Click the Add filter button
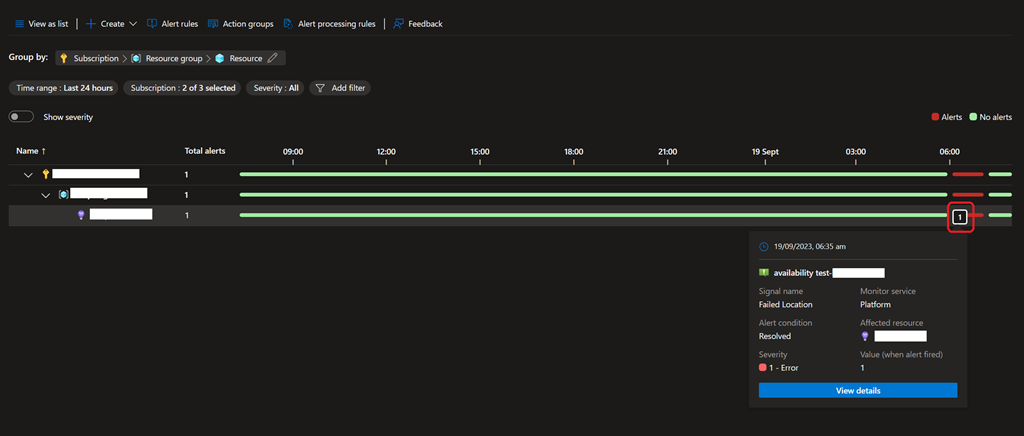The width and height of the screenshot is (1024, 436). click(340, 88)
